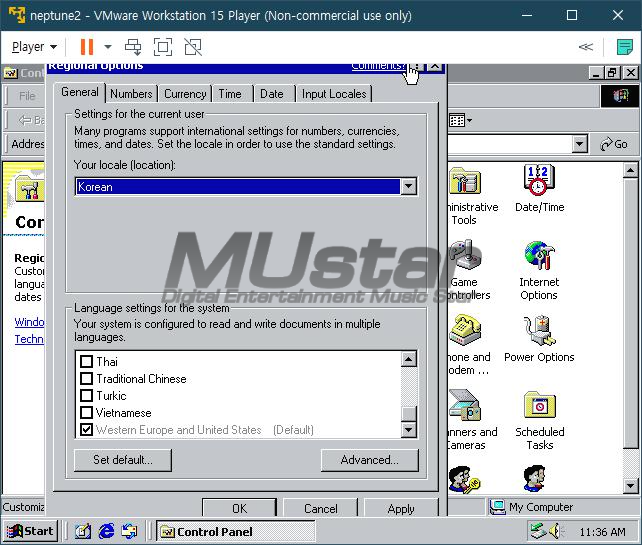Click the language list scrollbar thumb
This screenshot has width=642, height=545.
(x=409, y=414)
